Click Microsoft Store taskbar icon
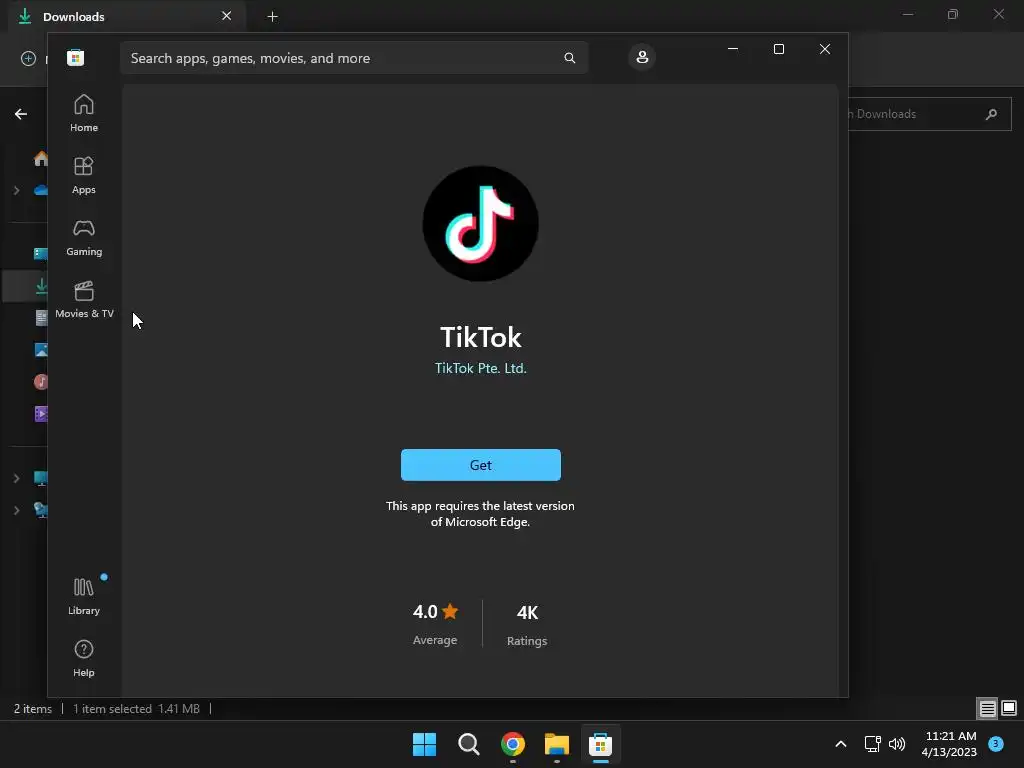This screenshot has width=1024, height=768. tap(600, 744)
